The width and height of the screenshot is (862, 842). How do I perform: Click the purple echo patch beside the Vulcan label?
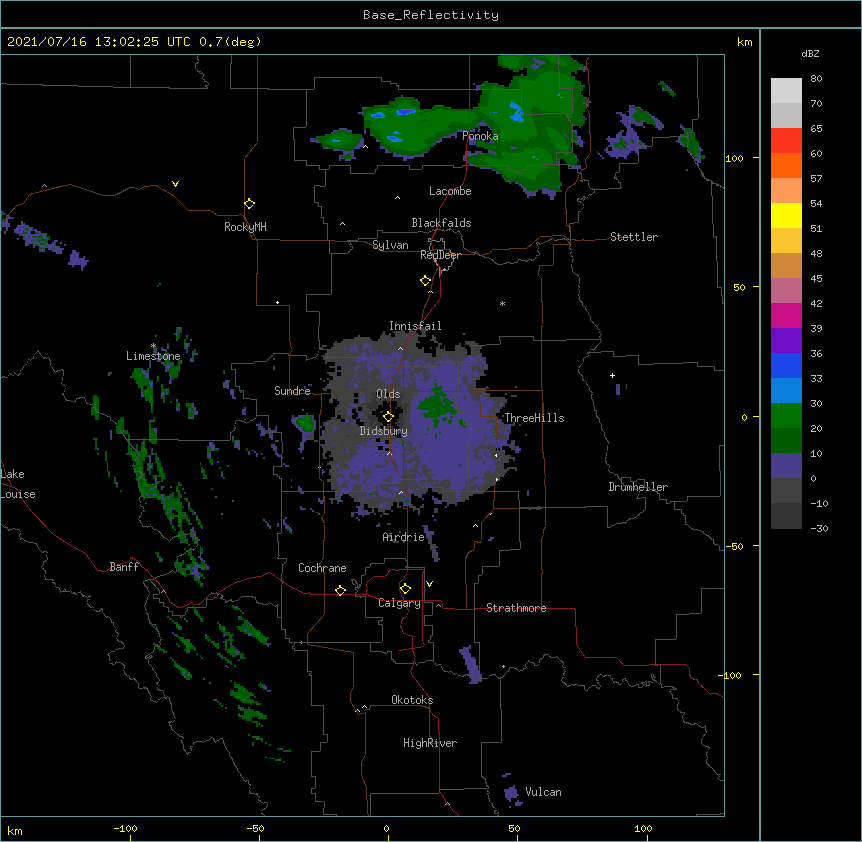point(512,793)
